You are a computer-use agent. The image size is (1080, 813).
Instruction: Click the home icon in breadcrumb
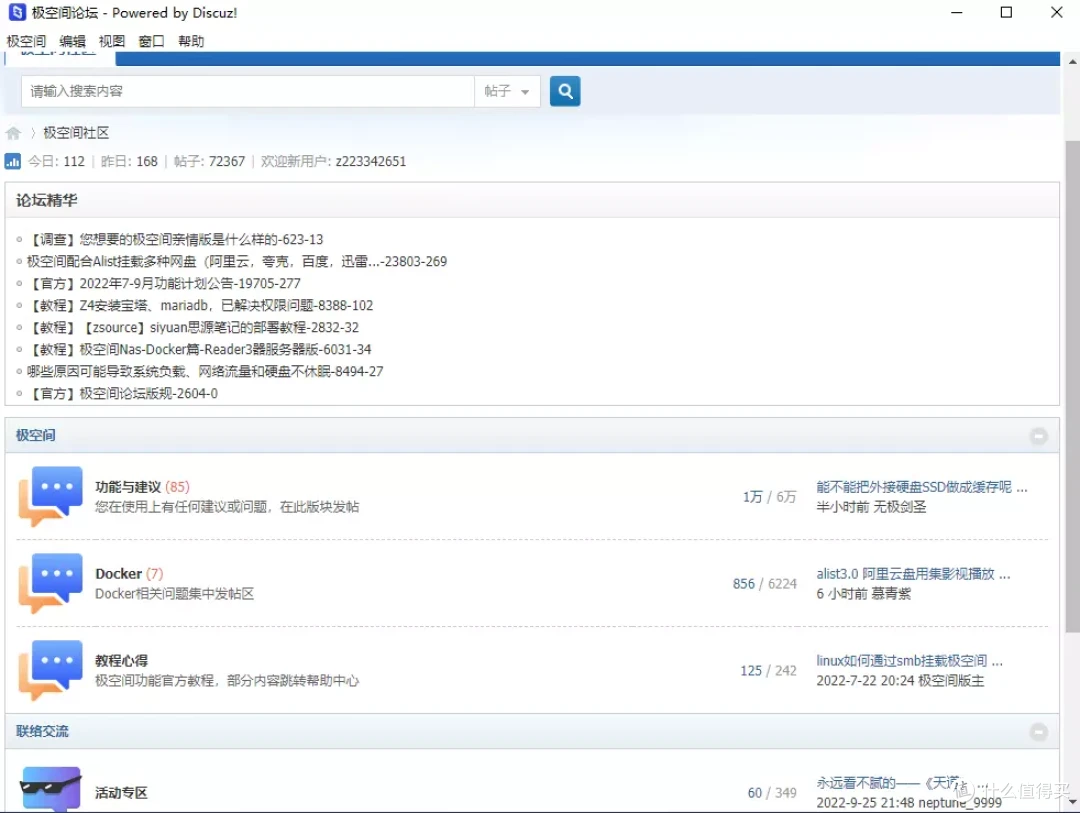[x=13, y=133]
